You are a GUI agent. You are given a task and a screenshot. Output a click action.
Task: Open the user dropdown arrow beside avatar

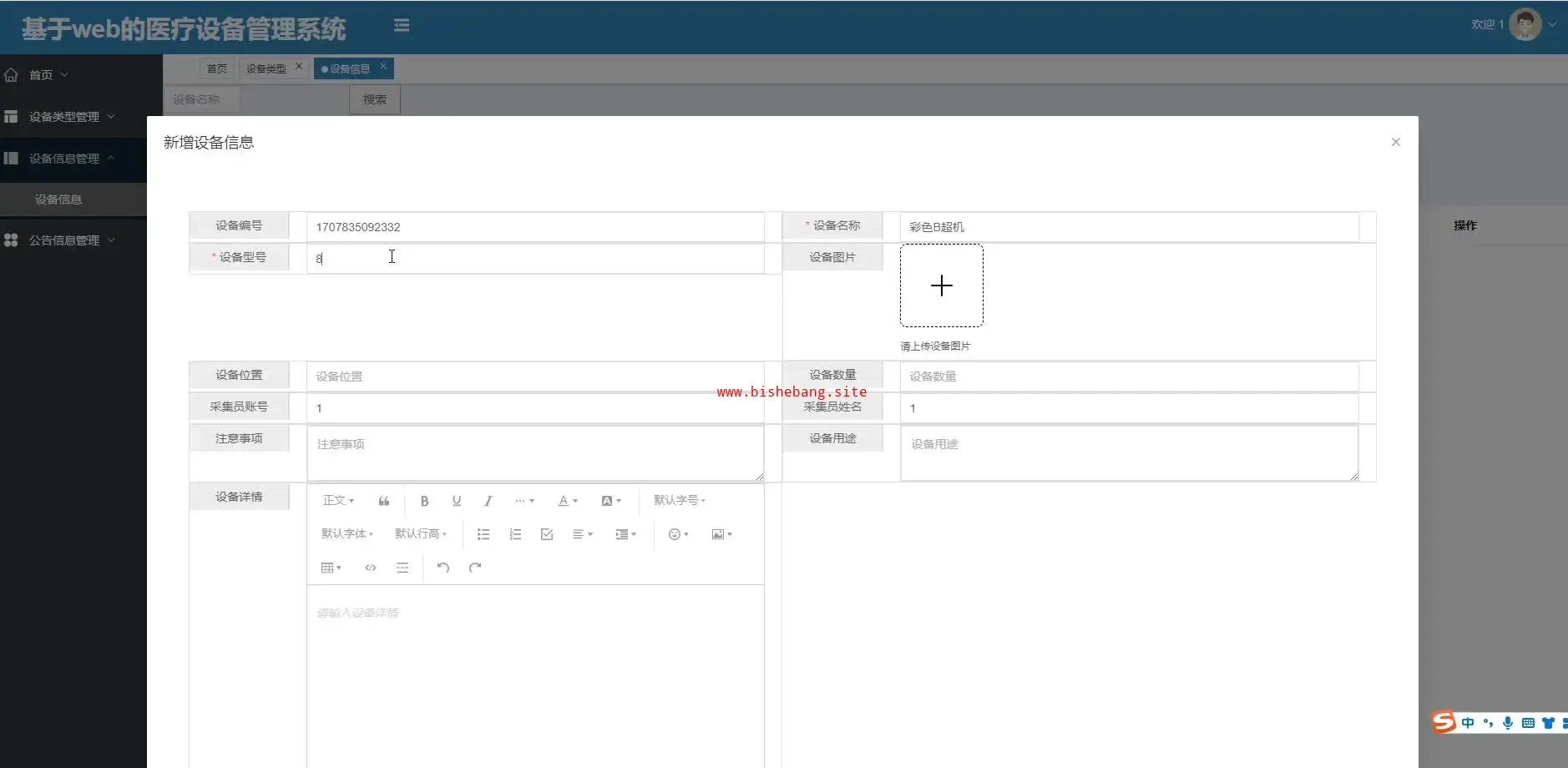[x=1552, y=25]
